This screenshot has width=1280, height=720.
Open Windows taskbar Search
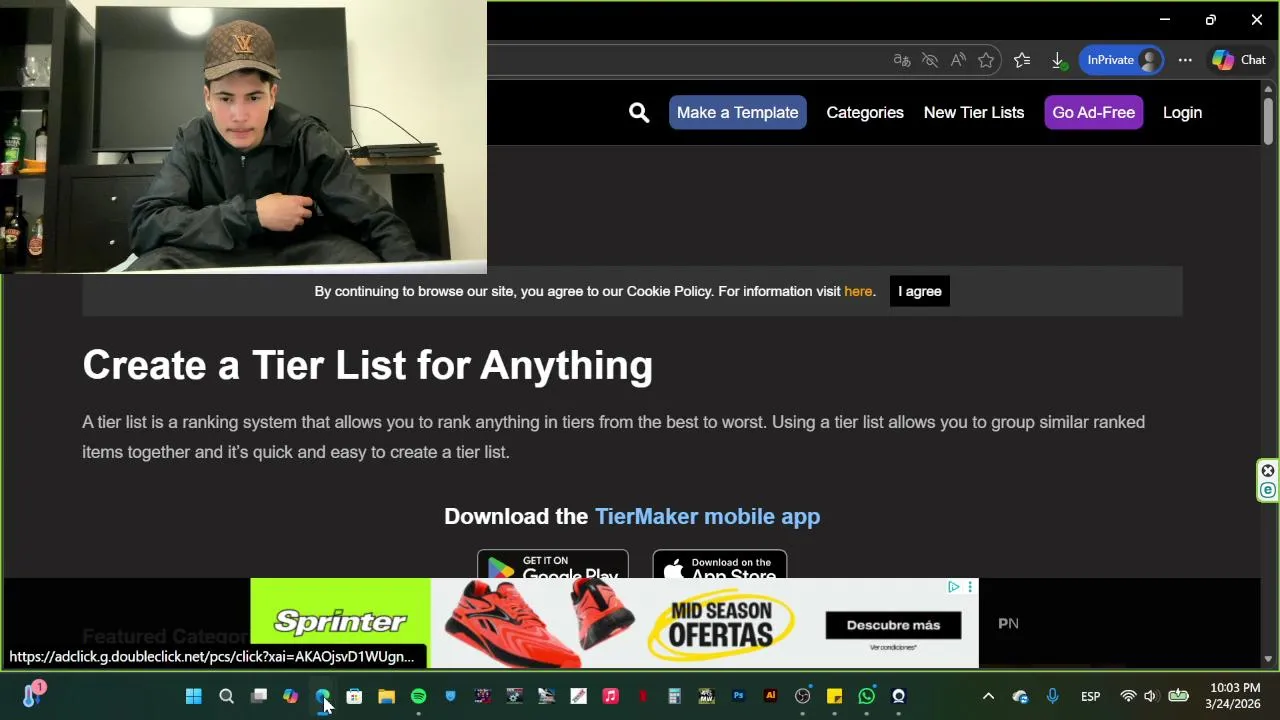point(226,696)
